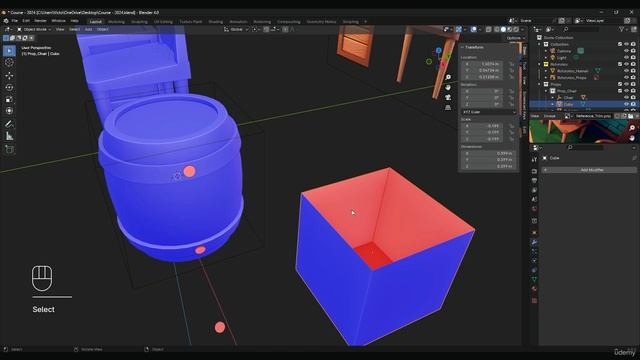
Task: Uncheck the References collection checkbox
Action: point(620,64)
